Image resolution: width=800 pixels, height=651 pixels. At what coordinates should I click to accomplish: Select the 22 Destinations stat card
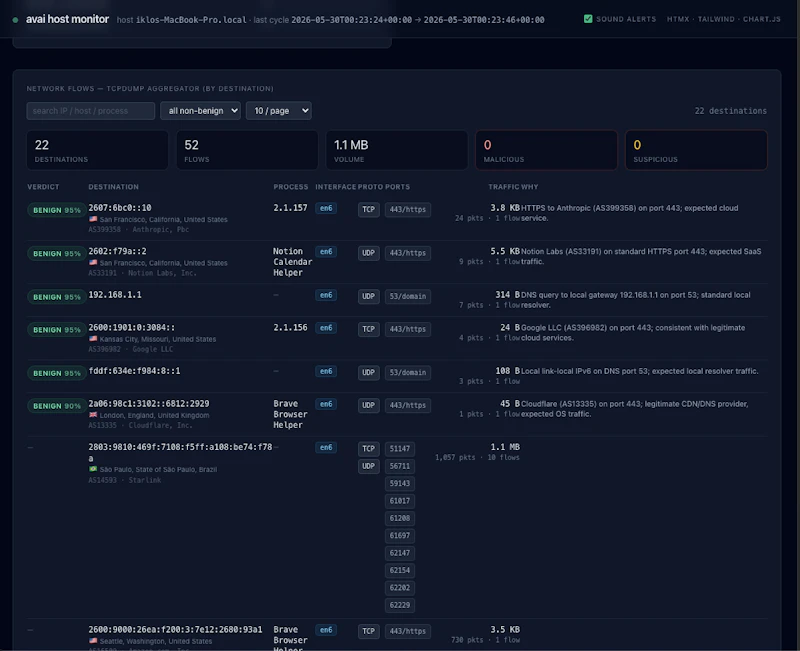97,150
